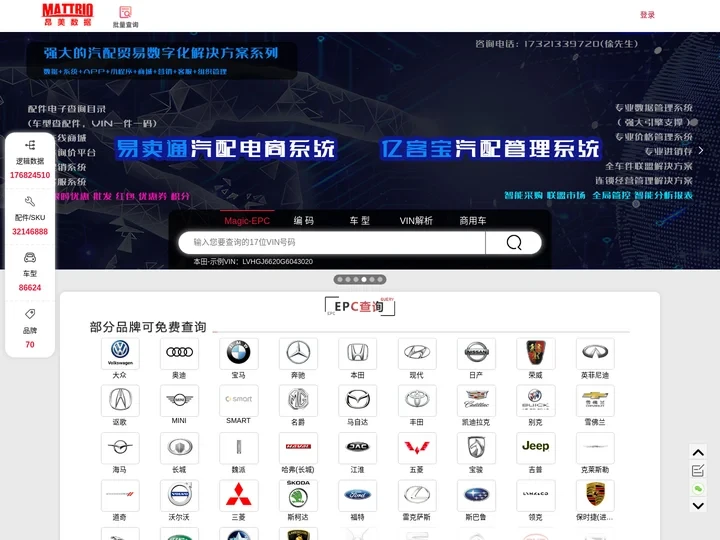Select the 雷克萨斯 Lexus brand logo
The image size is (720, 540).
417,495
